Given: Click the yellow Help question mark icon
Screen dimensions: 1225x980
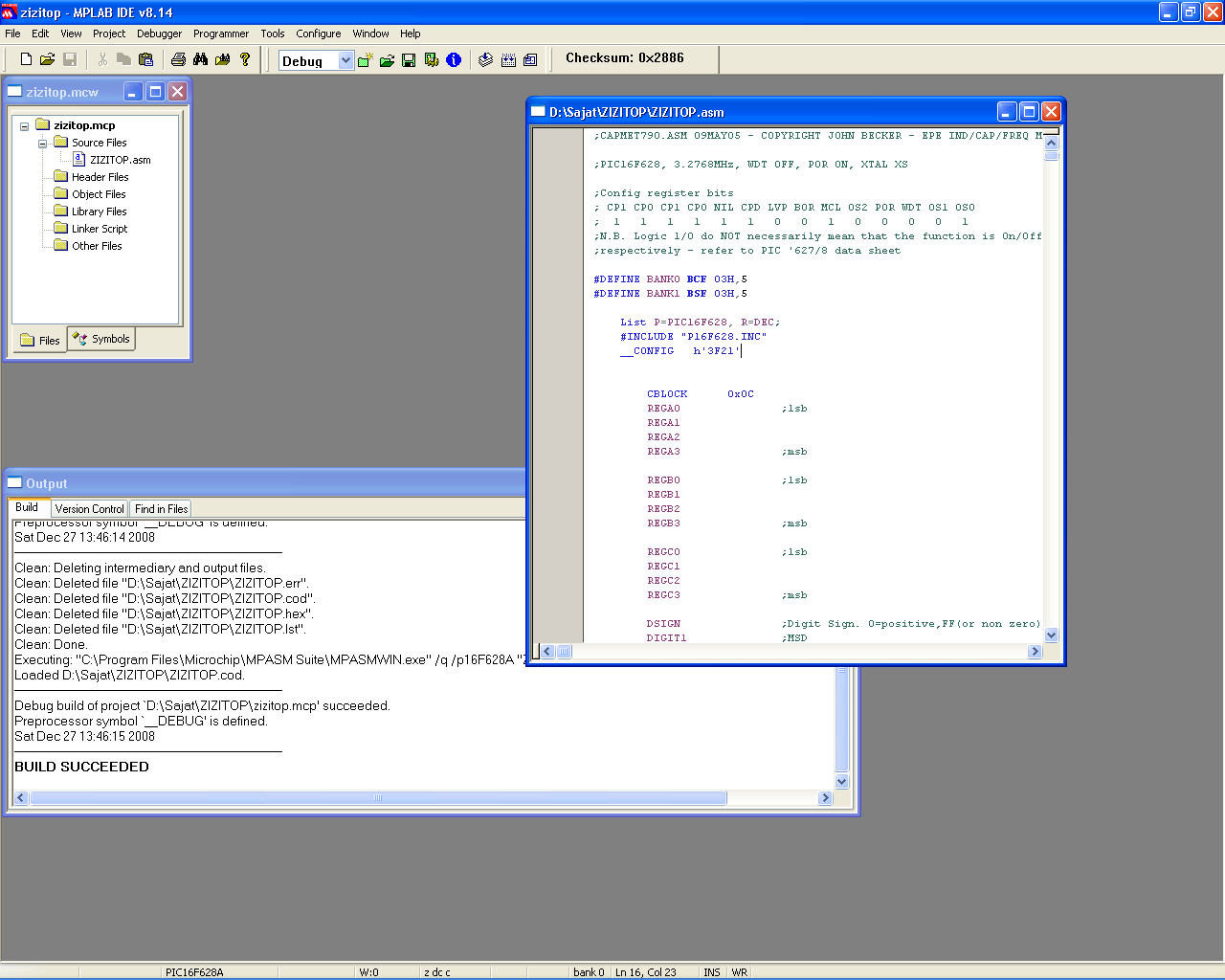Looking at the screenshot, I should tap(245, 59).
